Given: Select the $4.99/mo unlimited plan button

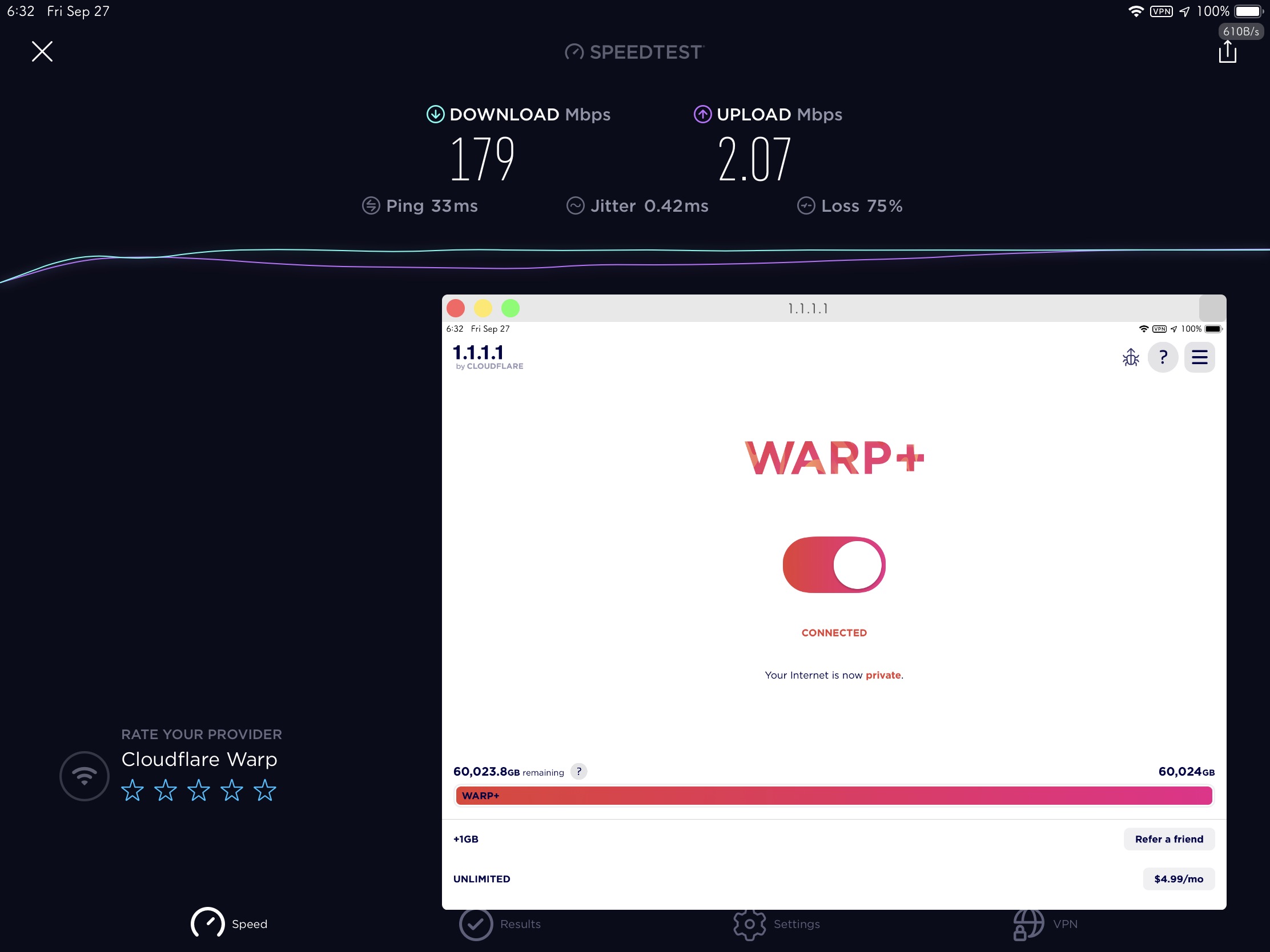Looking at the screenshot, I should click(1178, 879).
